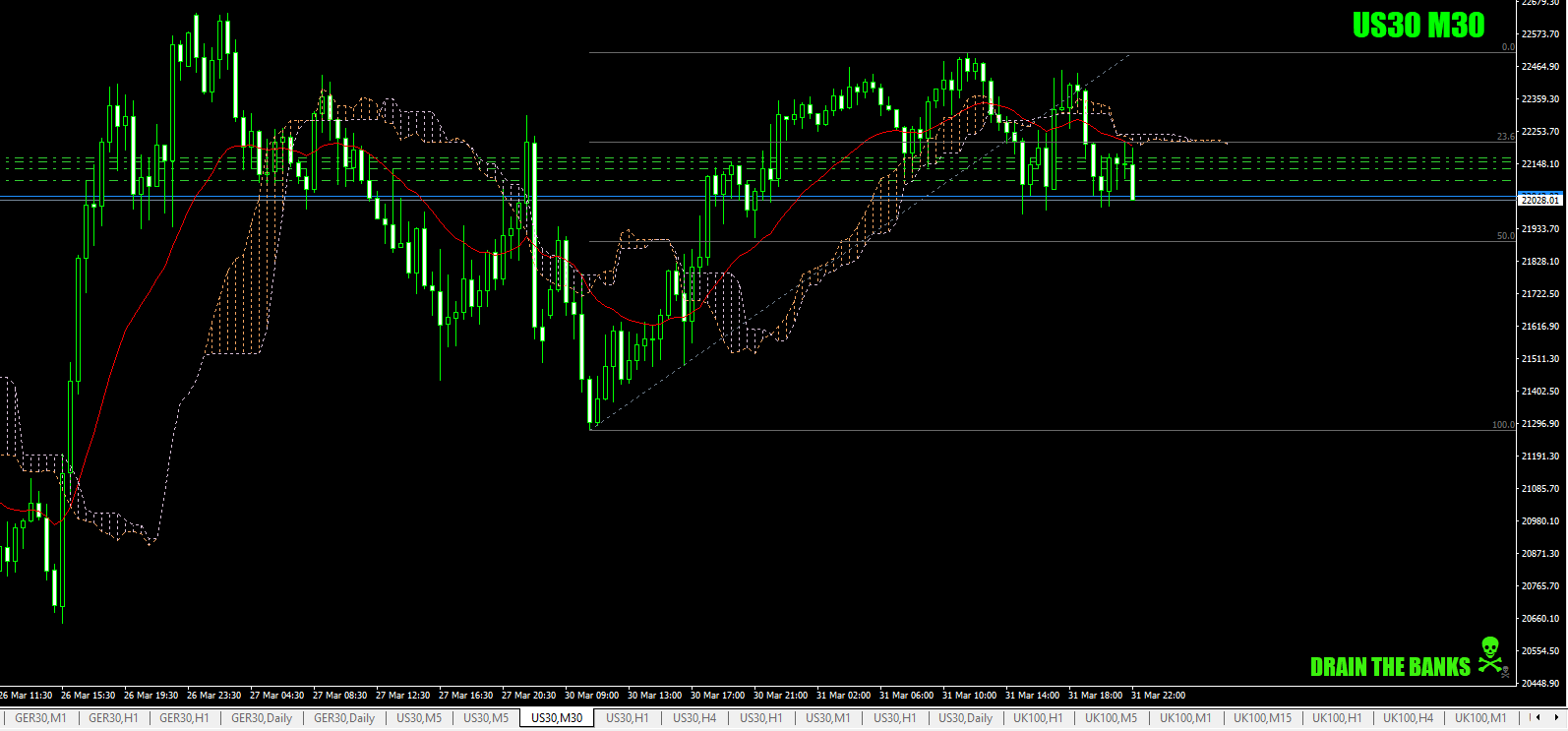Click the 31 Mar 06:00 time label
Image resolution: width=1568 pixels, height=731 pixels.
click(907, 696)
